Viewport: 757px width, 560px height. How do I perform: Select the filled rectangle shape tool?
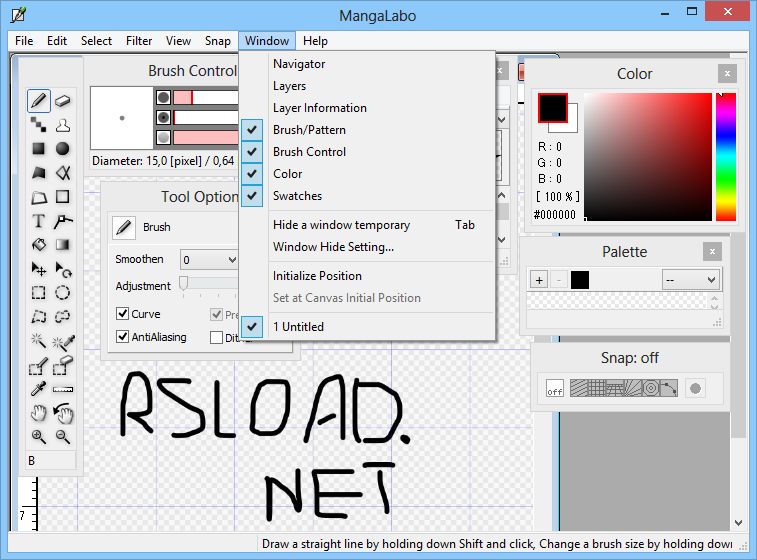(x=39, y=149)
